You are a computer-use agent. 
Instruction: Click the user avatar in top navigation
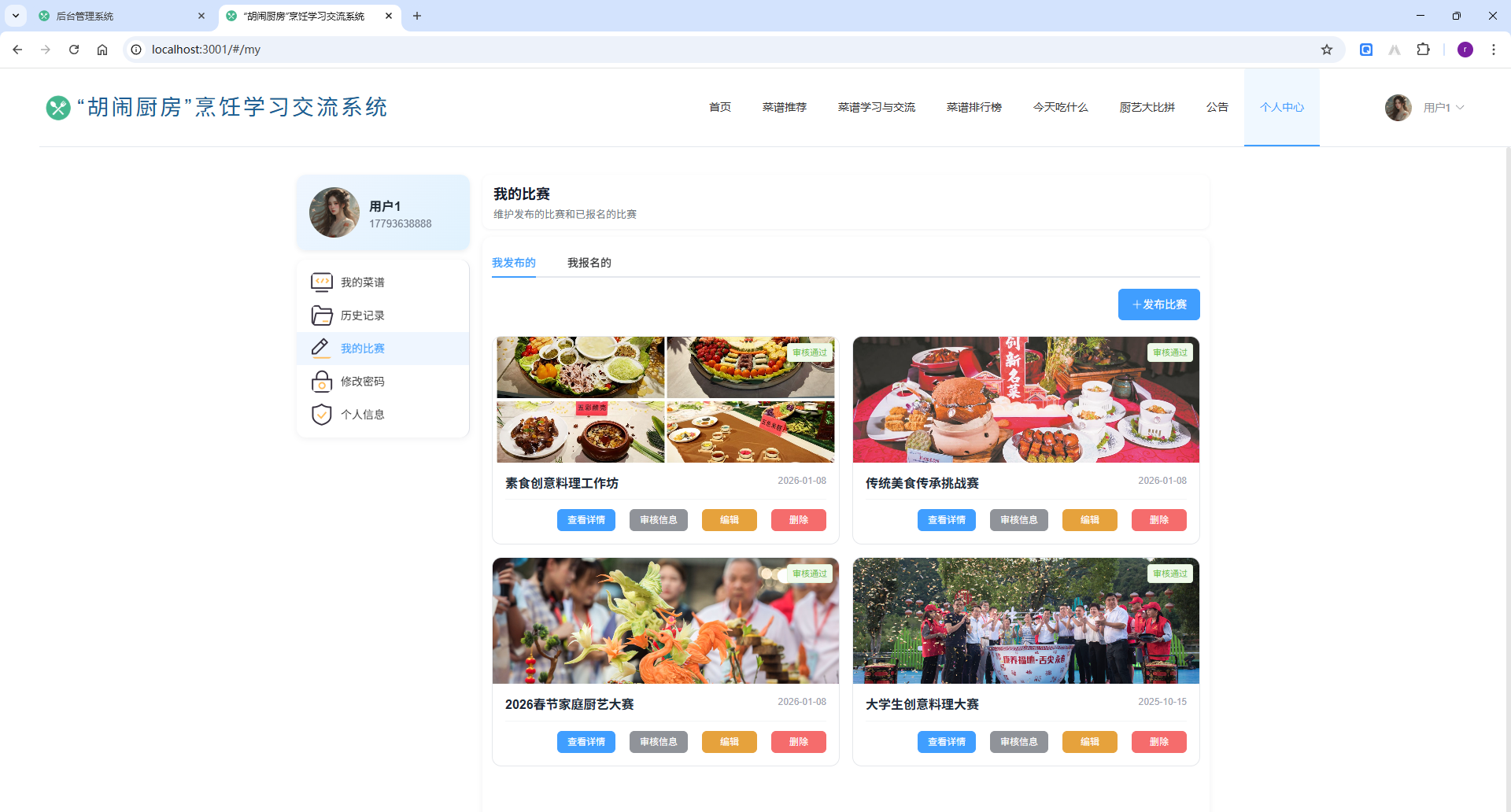(1398, 108)
